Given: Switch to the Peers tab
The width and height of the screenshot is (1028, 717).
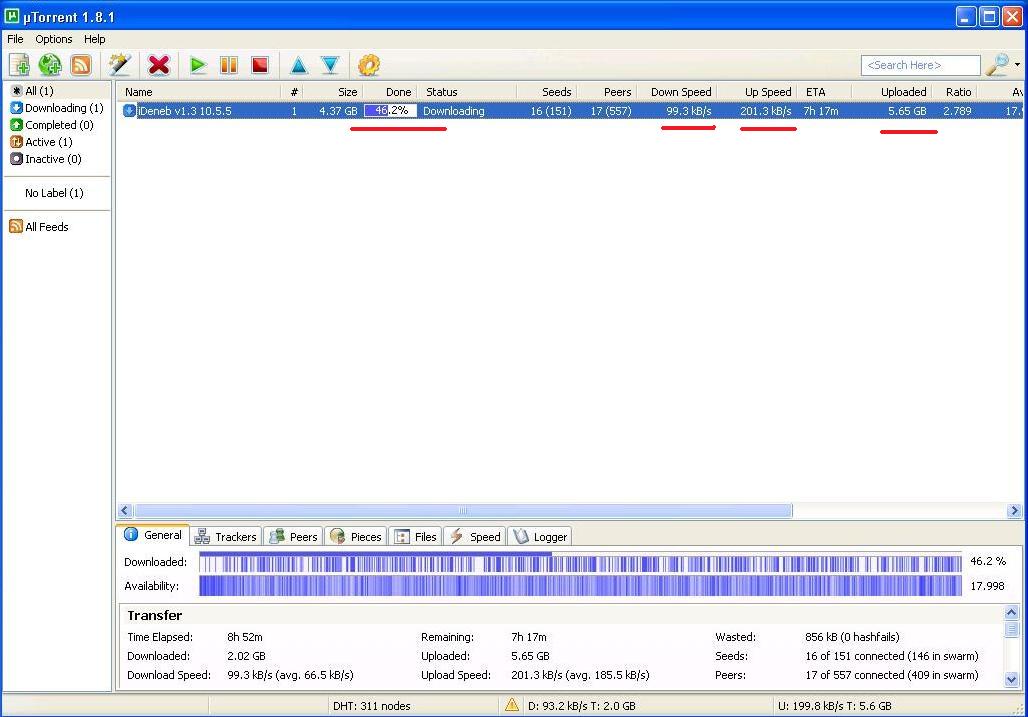Looking at the screenshot, I should pyautogui.click(x=294, y=537).
